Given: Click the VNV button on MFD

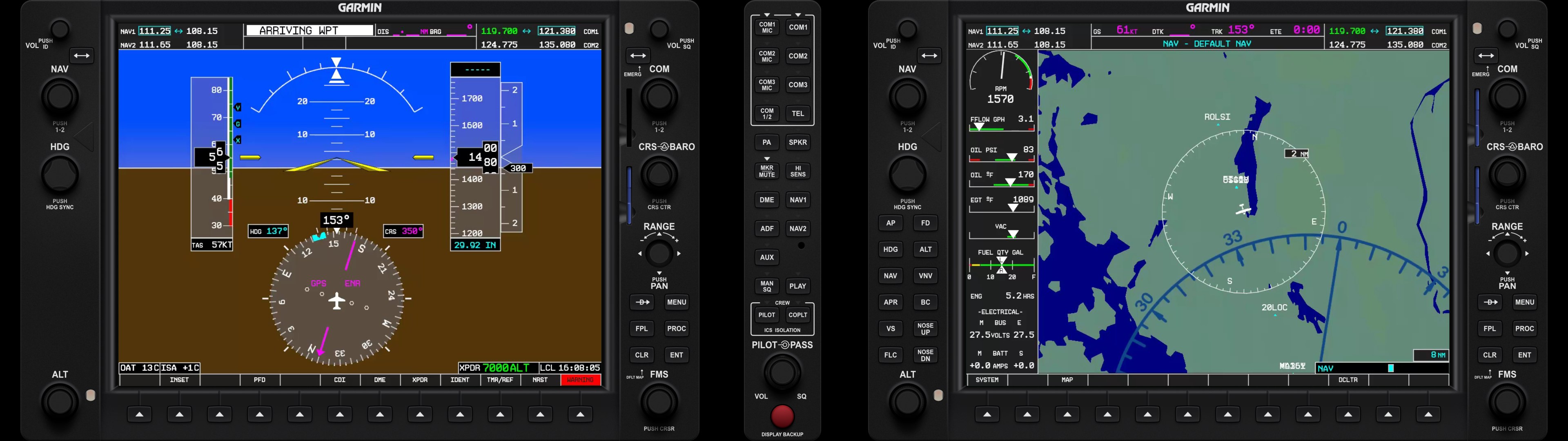Looking at the screenshot, I should [x=925, y=276].
